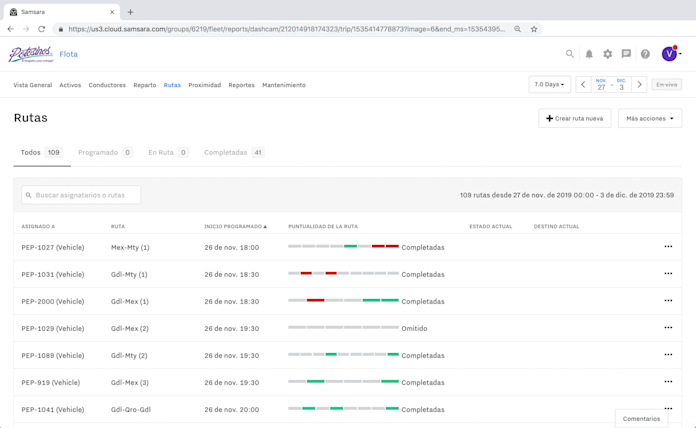Screen dimensions: 696x428
Task: Open the Gdl-Mex (3) route
Action: pyautogui.click(x=130, y=383)
